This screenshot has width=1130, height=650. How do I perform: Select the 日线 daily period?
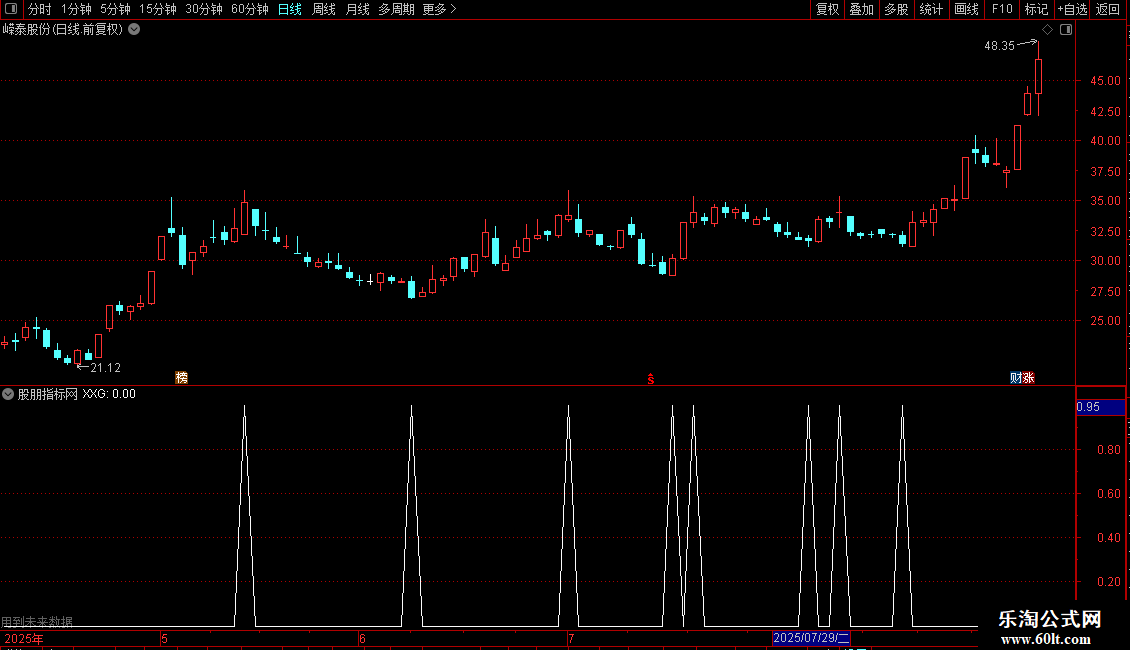click(x=290, y=9)
